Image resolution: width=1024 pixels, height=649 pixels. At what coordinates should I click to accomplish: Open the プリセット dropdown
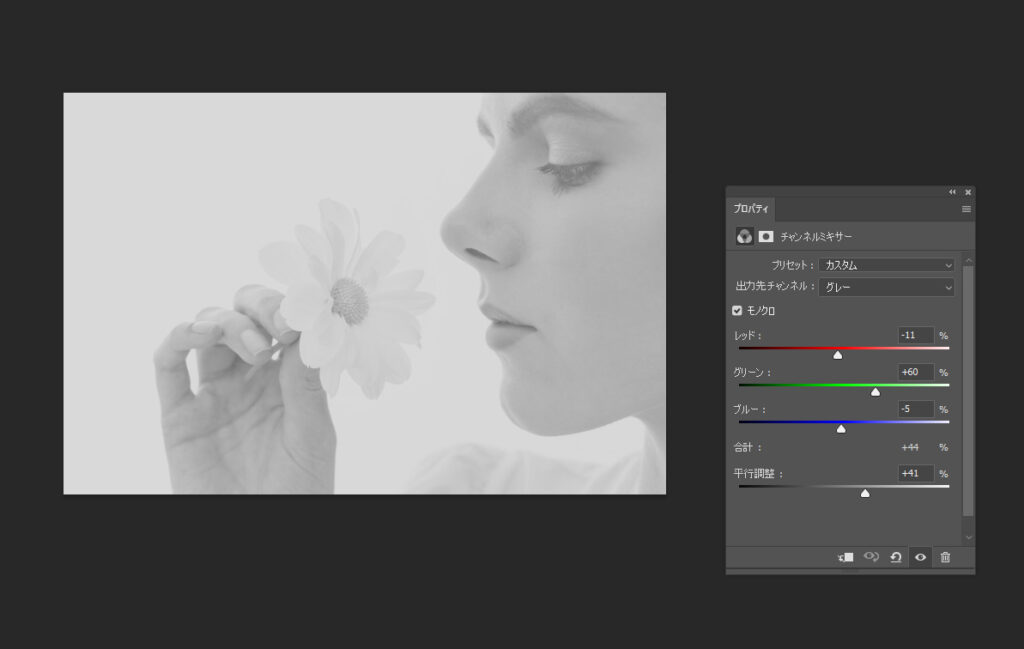886,265
